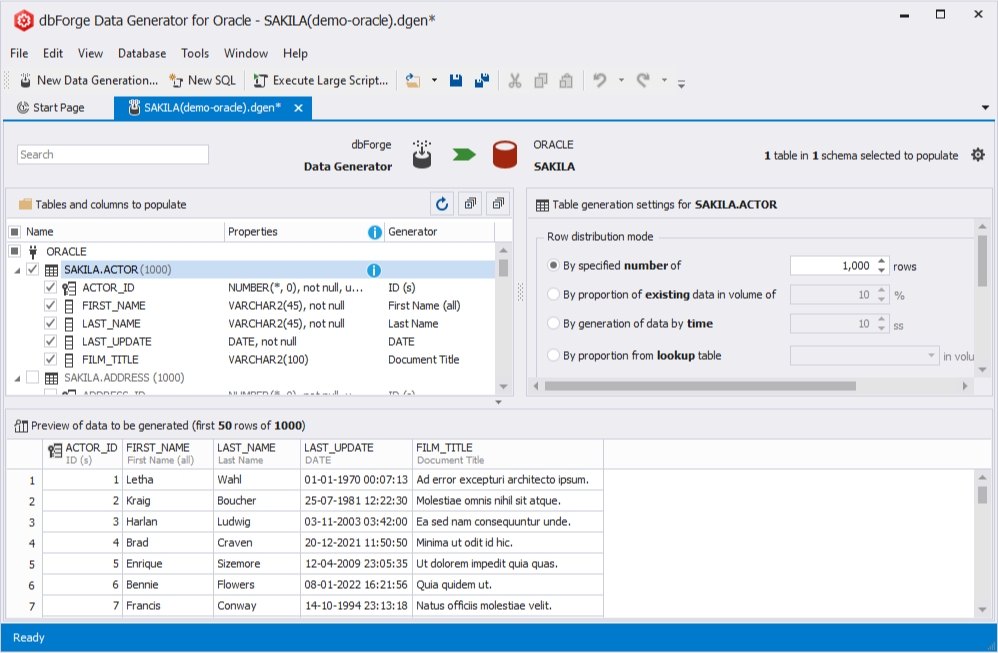This screenshot has height=653, width=998.
Task: Open the lookup table combo box
Action: click(x=864, y=355)
